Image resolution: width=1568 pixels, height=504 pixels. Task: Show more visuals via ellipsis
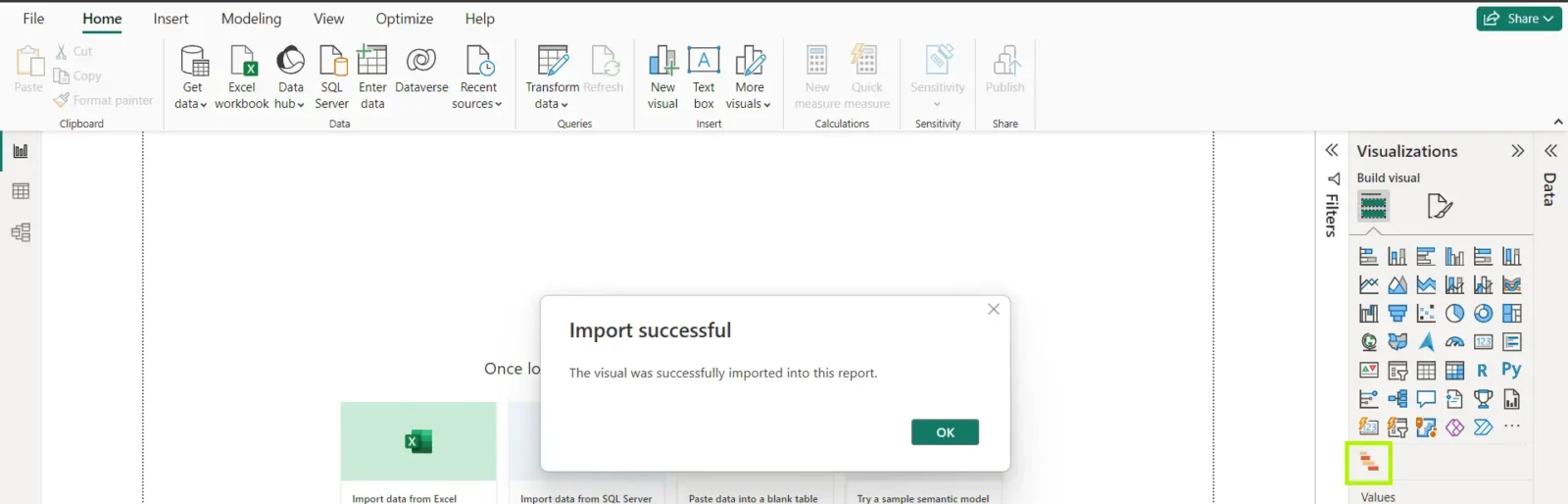(x=1512, y=427)
